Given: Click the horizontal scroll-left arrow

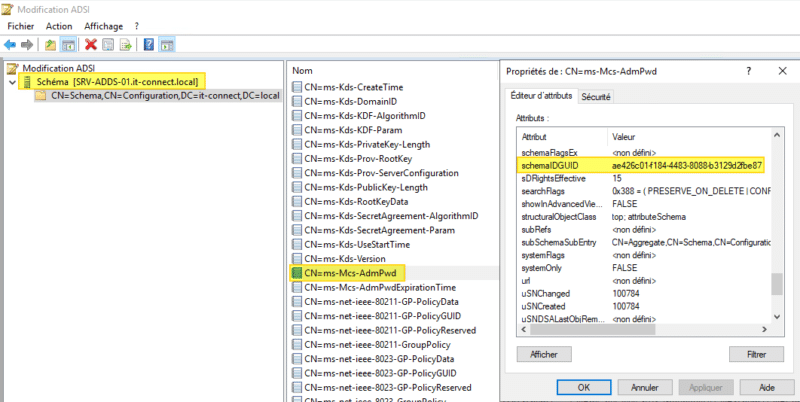Looking at the screenshot, I should (x=523, y=330).
